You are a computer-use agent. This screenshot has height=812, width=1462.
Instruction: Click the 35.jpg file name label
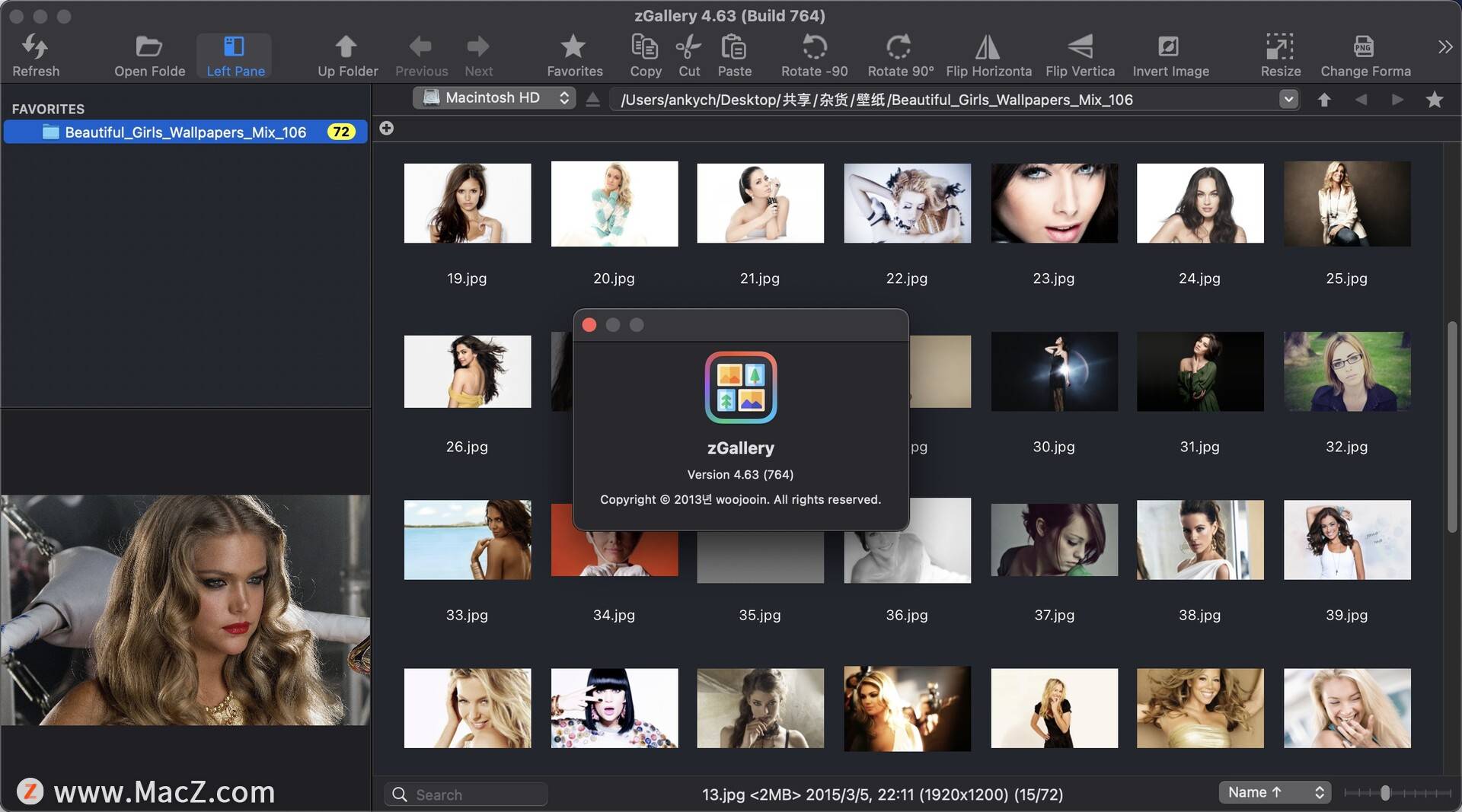pyautogui.click(x=760, y=615)
